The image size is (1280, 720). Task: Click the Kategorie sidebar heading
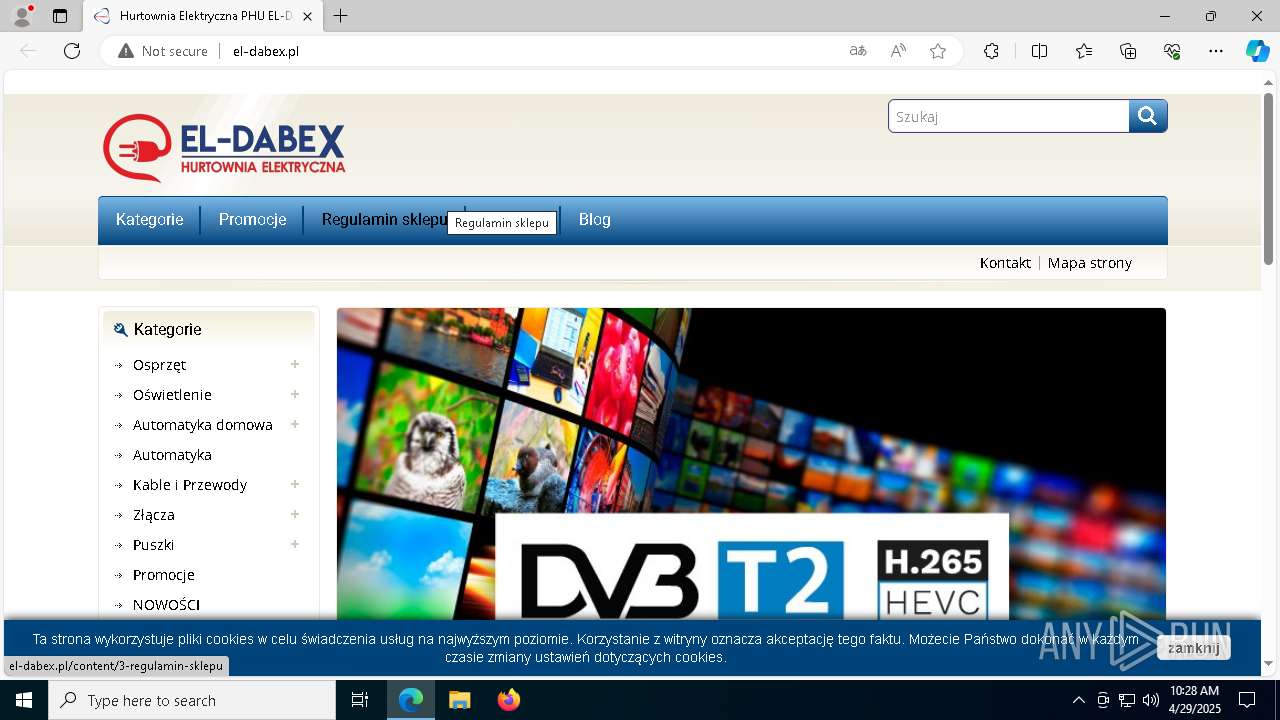pyautogui.click(x=168, y=329)
